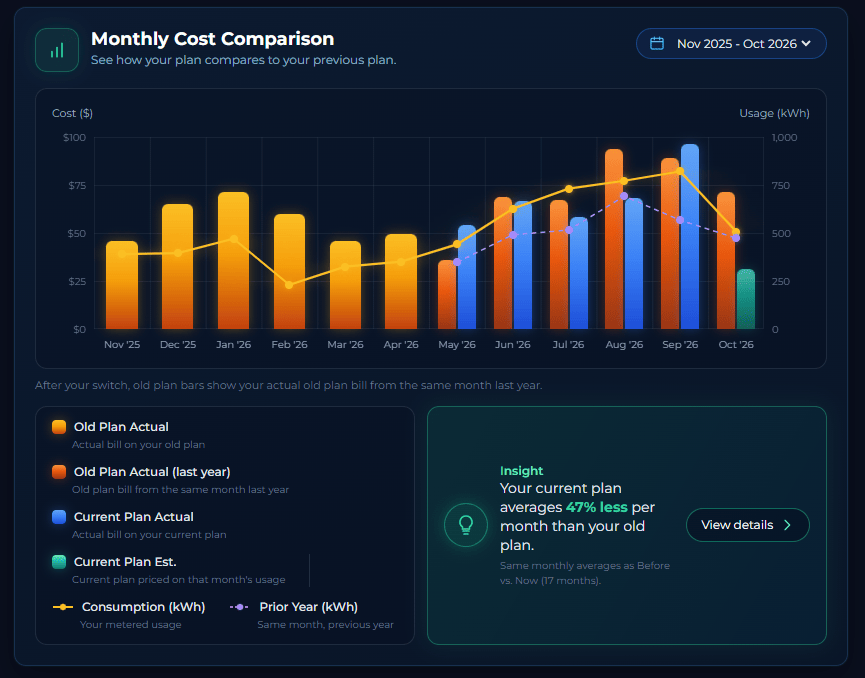The width and height of the screenshot is (865, 678).
Task: Click the Jul '26 consumption line point
Action: pyautogui.click(x=569, y=189)
